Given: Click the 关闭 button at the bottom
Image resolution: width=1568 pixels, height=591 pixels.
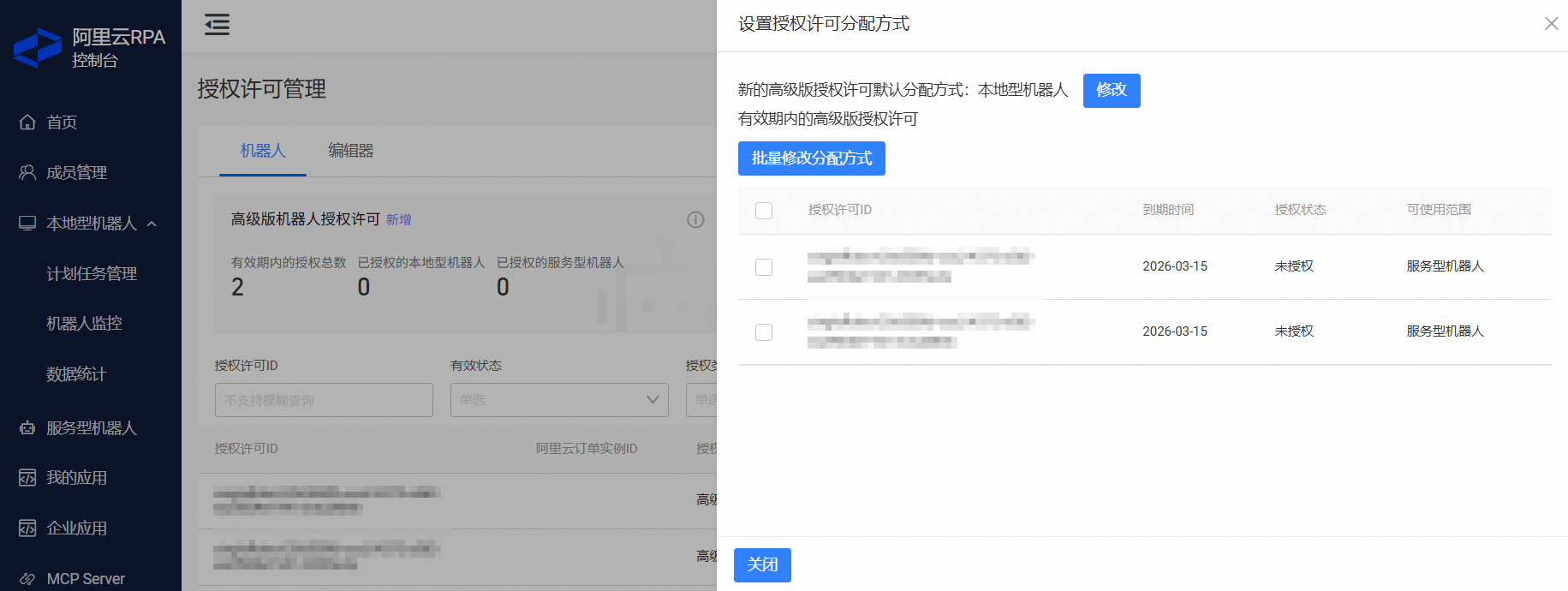Looking at the screenshot, I should pyautogui.click(x=762, y=565).
